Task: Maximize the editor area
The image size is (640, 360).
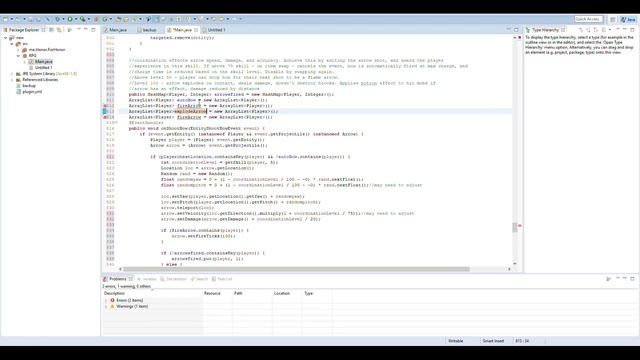Action: (516, 29)
